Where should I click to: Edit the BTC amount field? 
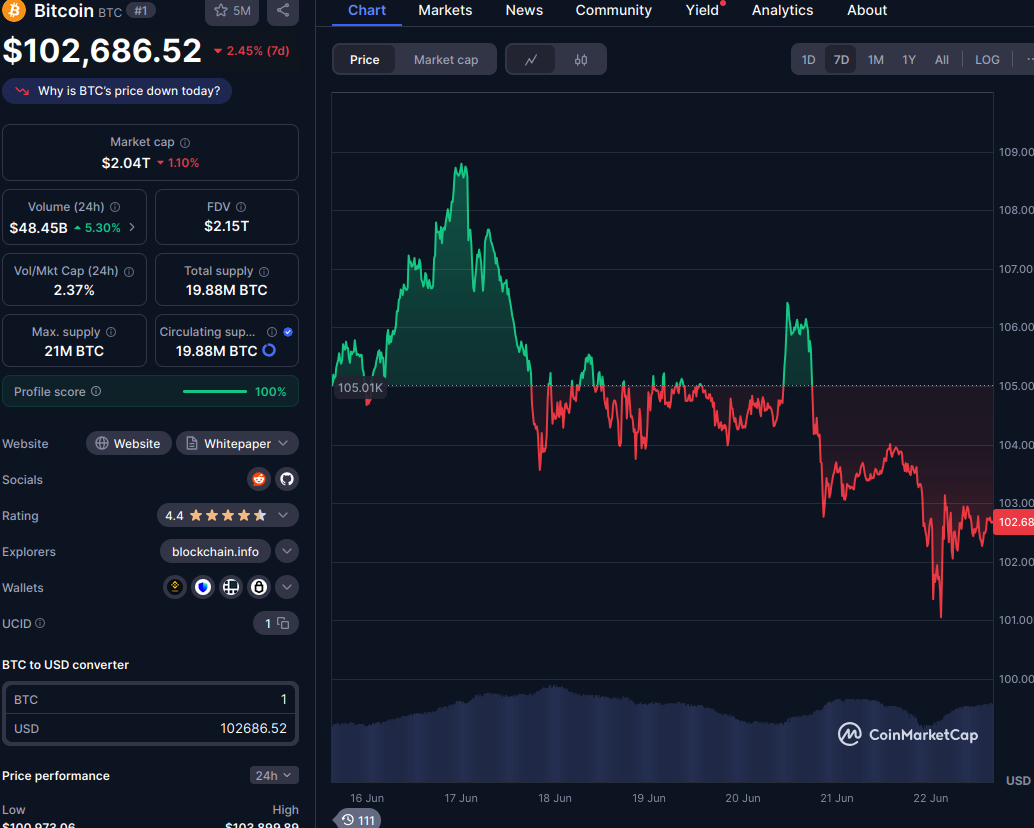(x=150, y=699)
